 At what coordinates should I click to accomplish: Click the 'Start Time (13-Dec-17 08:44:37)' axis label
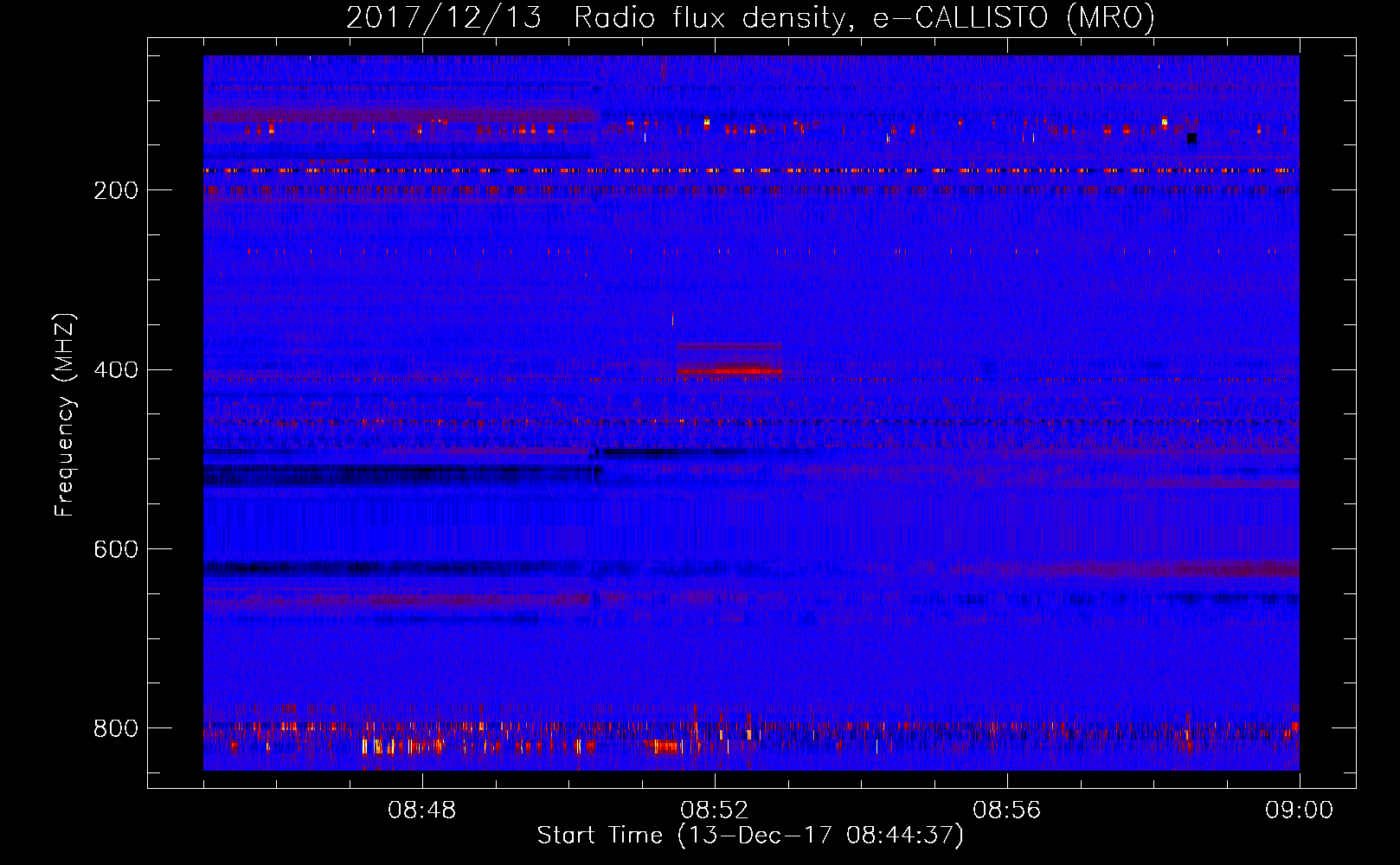coord(750,836)
